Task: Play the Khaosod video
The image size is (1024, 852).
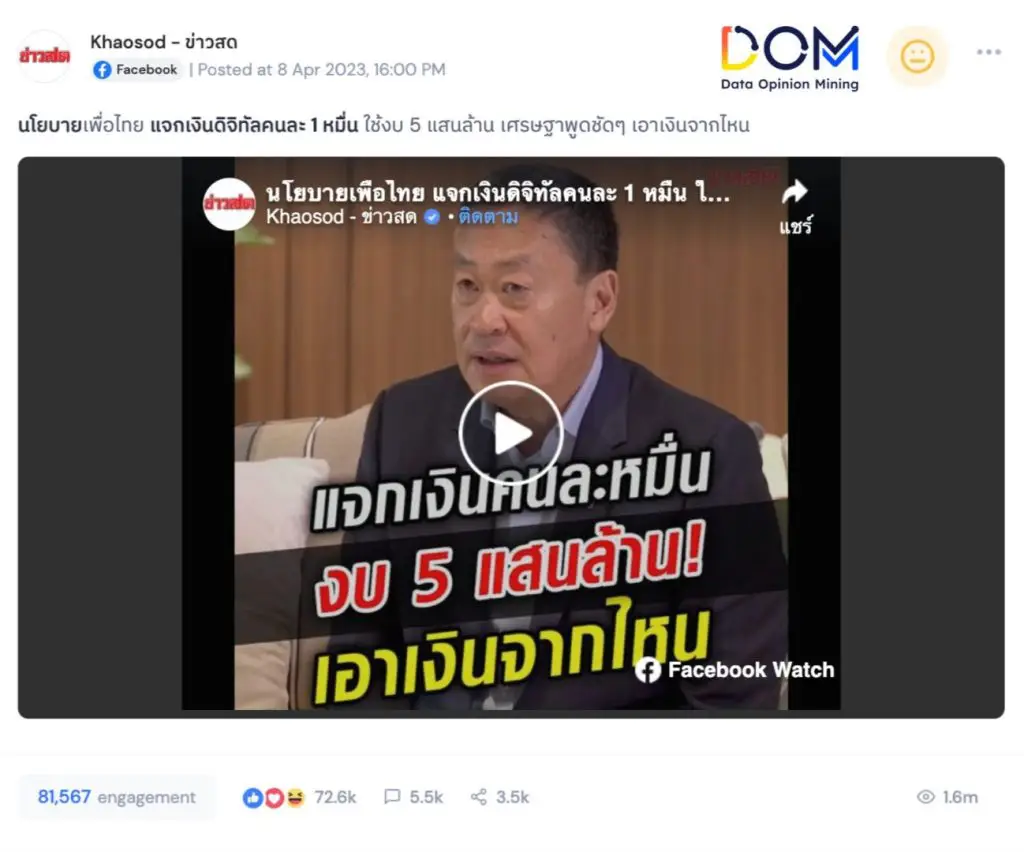Action: (511, 432)
